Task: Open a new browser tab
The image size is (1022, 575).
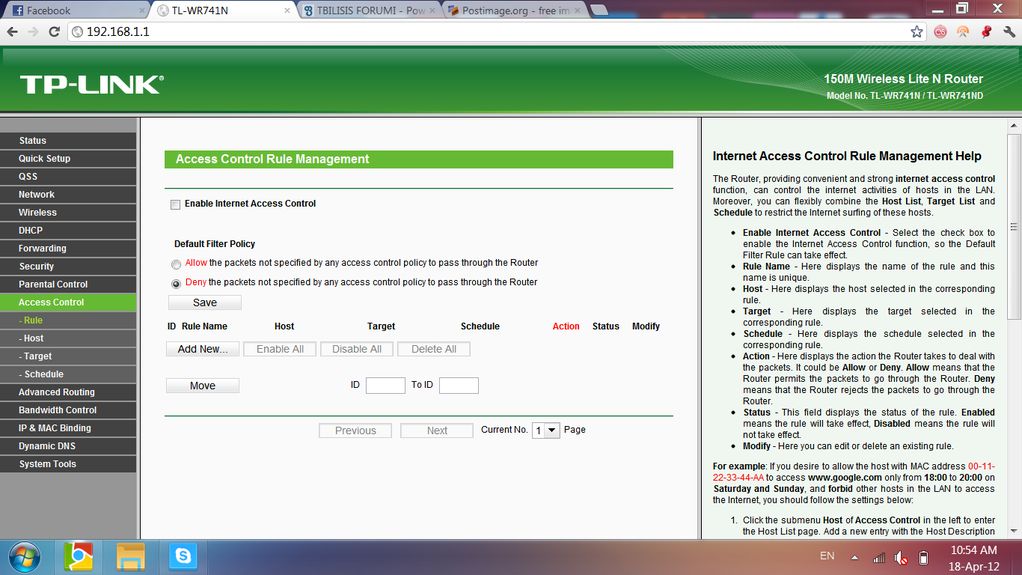Action: [598, 10]
